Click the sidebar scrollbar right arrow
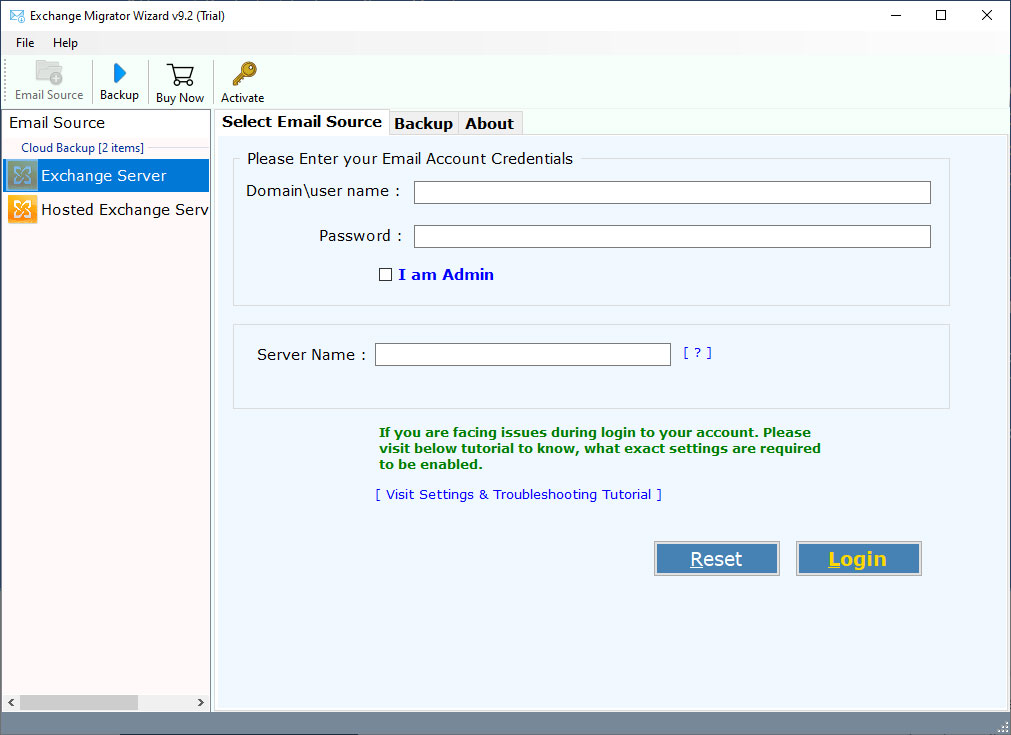The width and height of the screenshot is (1011, 735). 201,702
